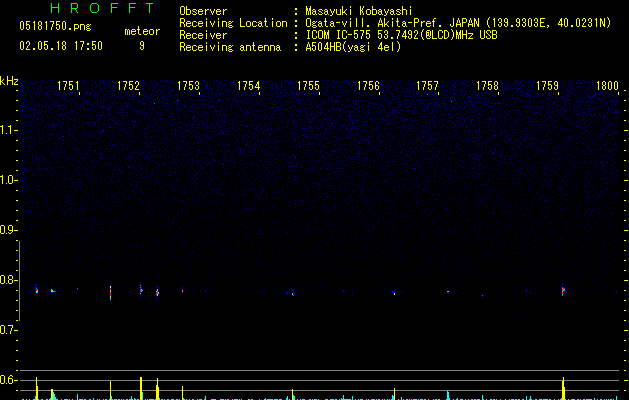This screenshot has height=400, width=629.
Task: Click the kHz axis unit label
Action: point(9,81)
